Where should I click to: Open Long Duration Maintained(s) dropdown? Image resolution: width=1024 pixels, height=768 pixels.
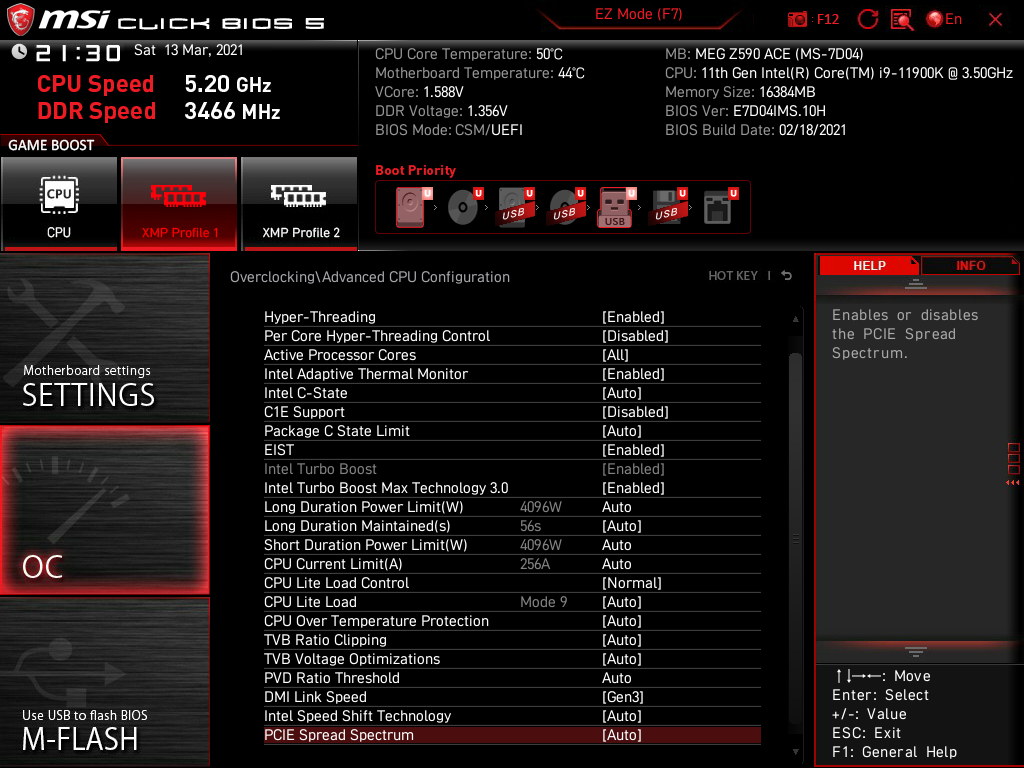pyautogui.click(x=512, y=526)
